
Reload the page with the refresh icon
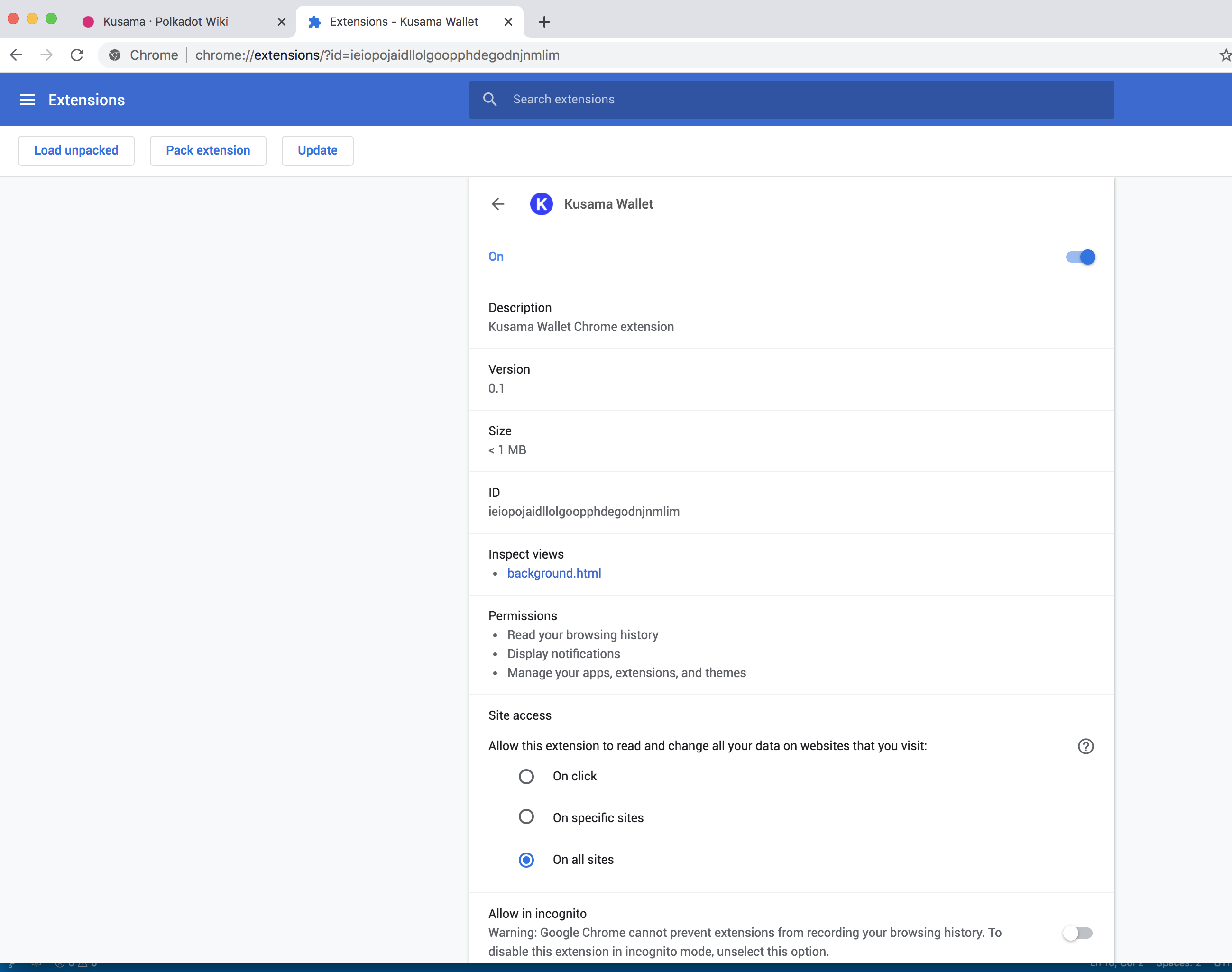(77, 55)
